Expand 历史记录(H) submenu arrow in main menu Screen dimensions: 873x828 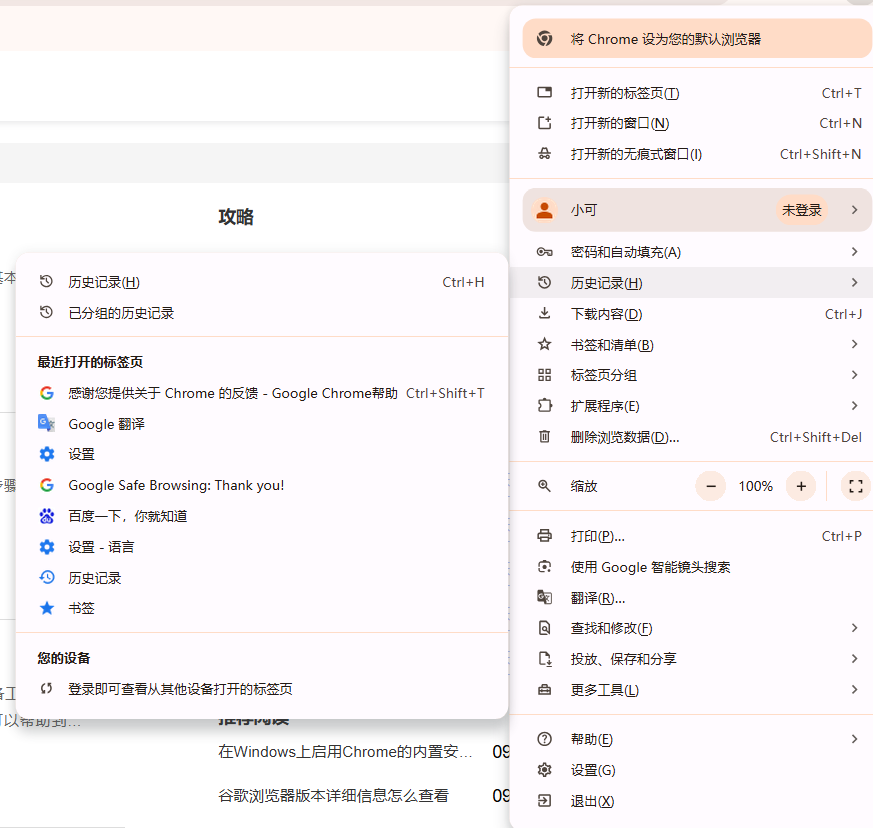(854, 283)
